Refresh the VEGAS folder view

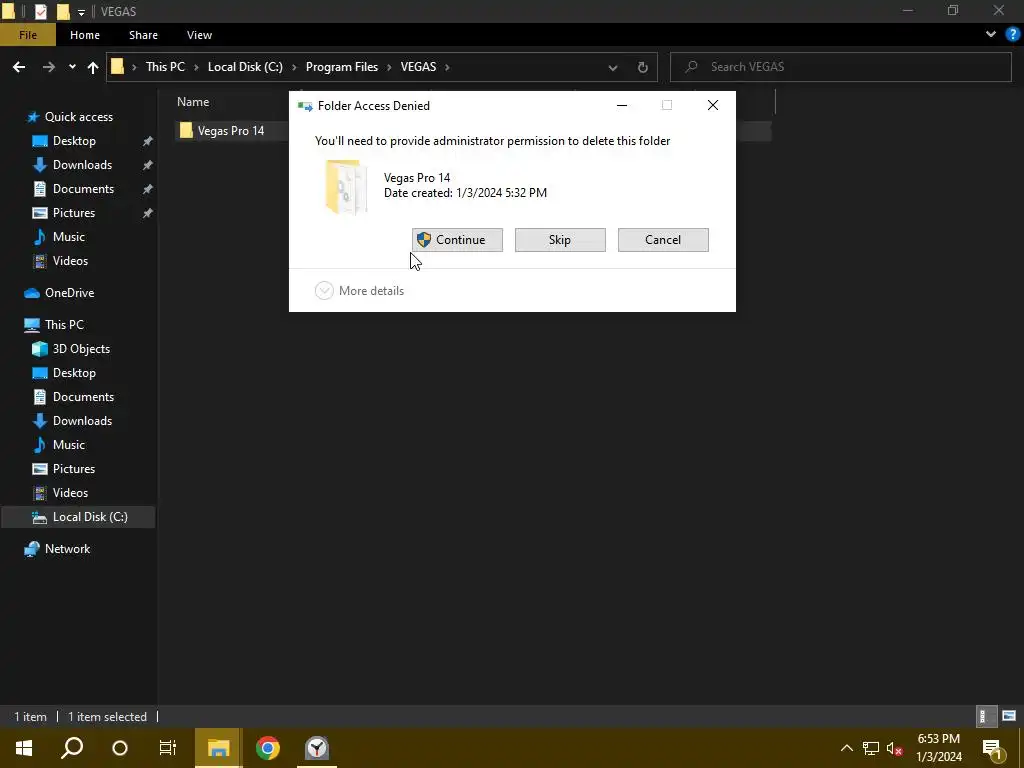(643, 67)
